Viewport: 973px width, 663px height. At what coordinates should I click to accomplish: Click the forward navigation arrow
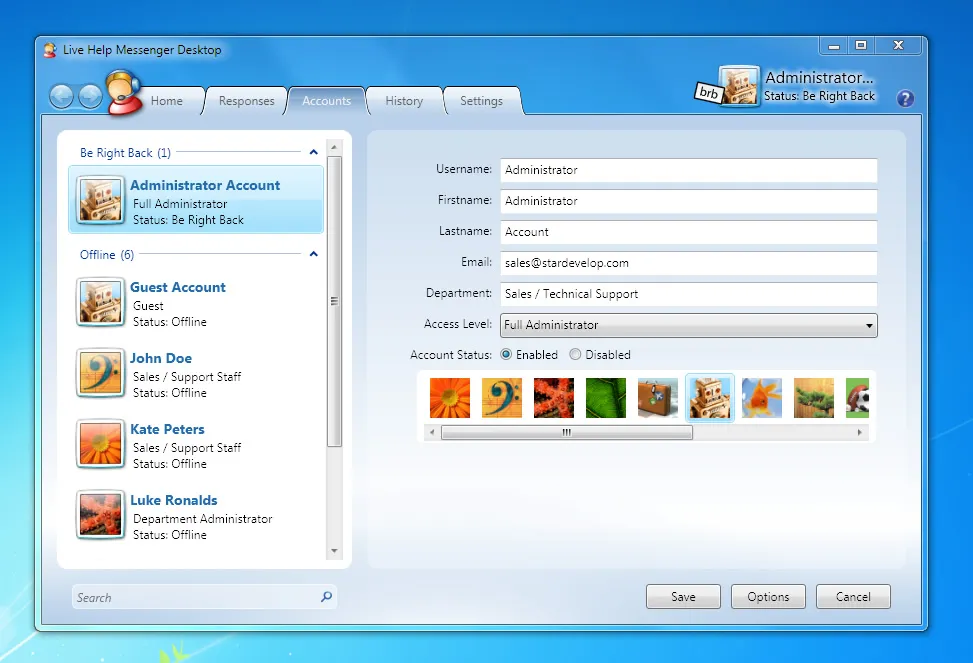point(90,96)
